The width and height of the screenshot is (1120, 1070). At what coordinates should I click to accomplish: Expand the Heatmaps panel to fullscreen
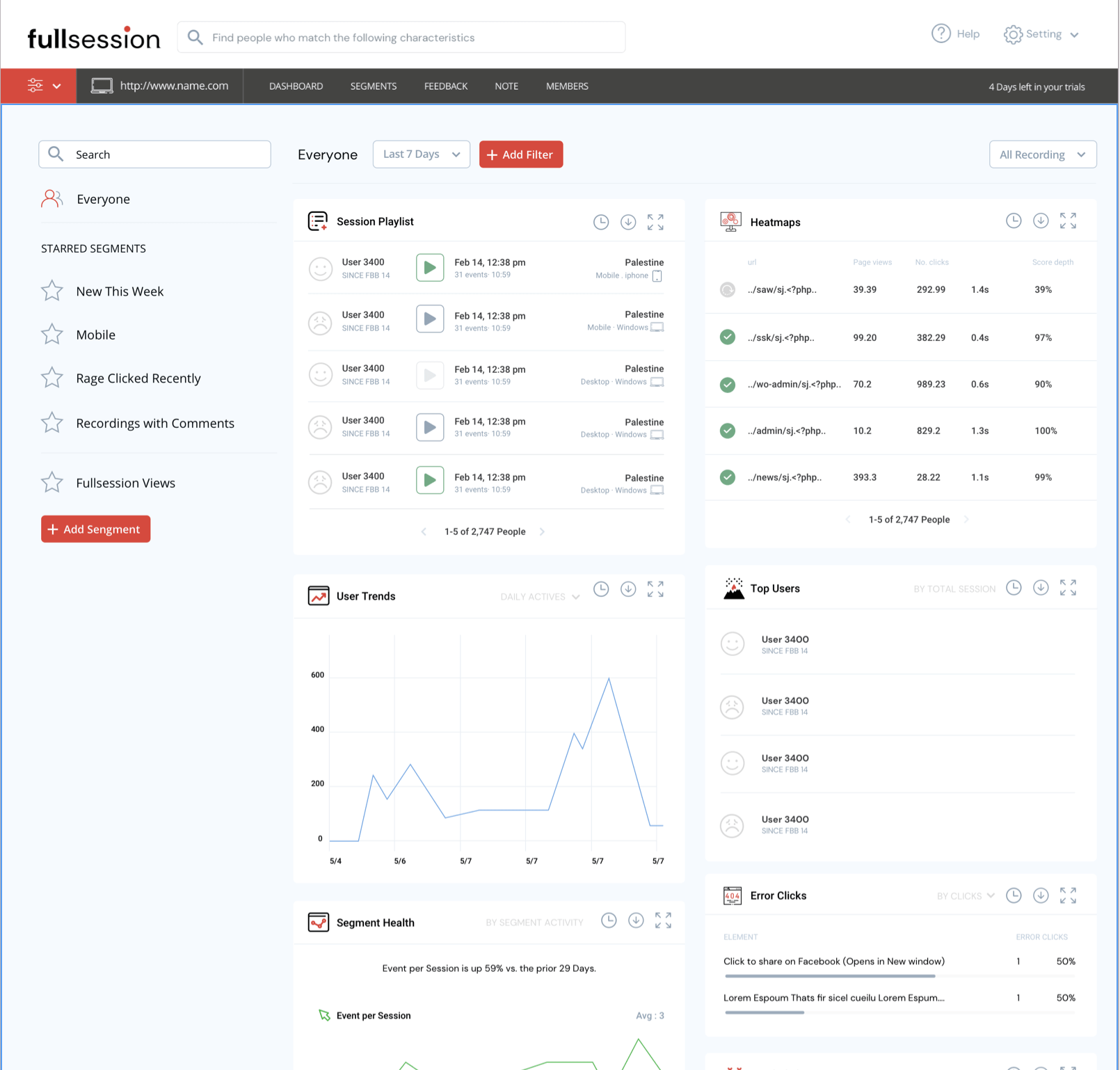coord(1068,221)
